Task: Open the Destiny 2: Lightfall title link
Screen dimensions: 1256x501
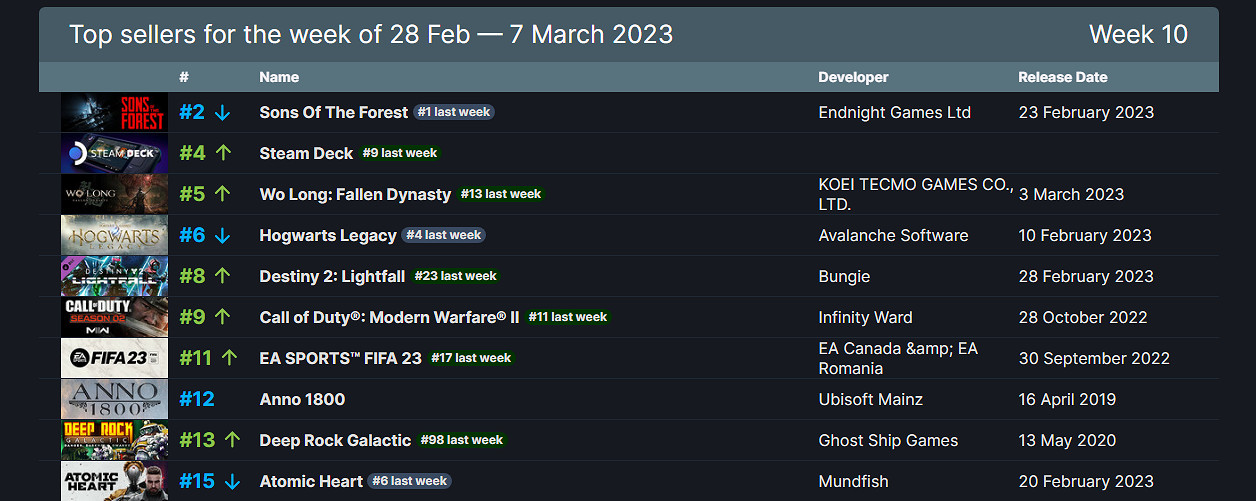Action: pos(334,276)
